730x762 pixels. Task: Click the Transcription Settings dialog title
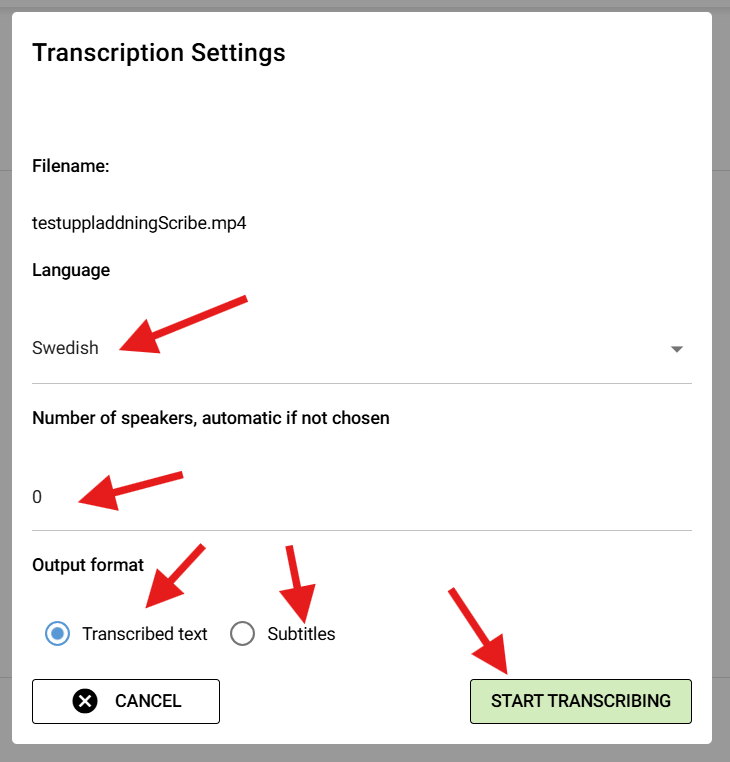[x=159, y=53]
